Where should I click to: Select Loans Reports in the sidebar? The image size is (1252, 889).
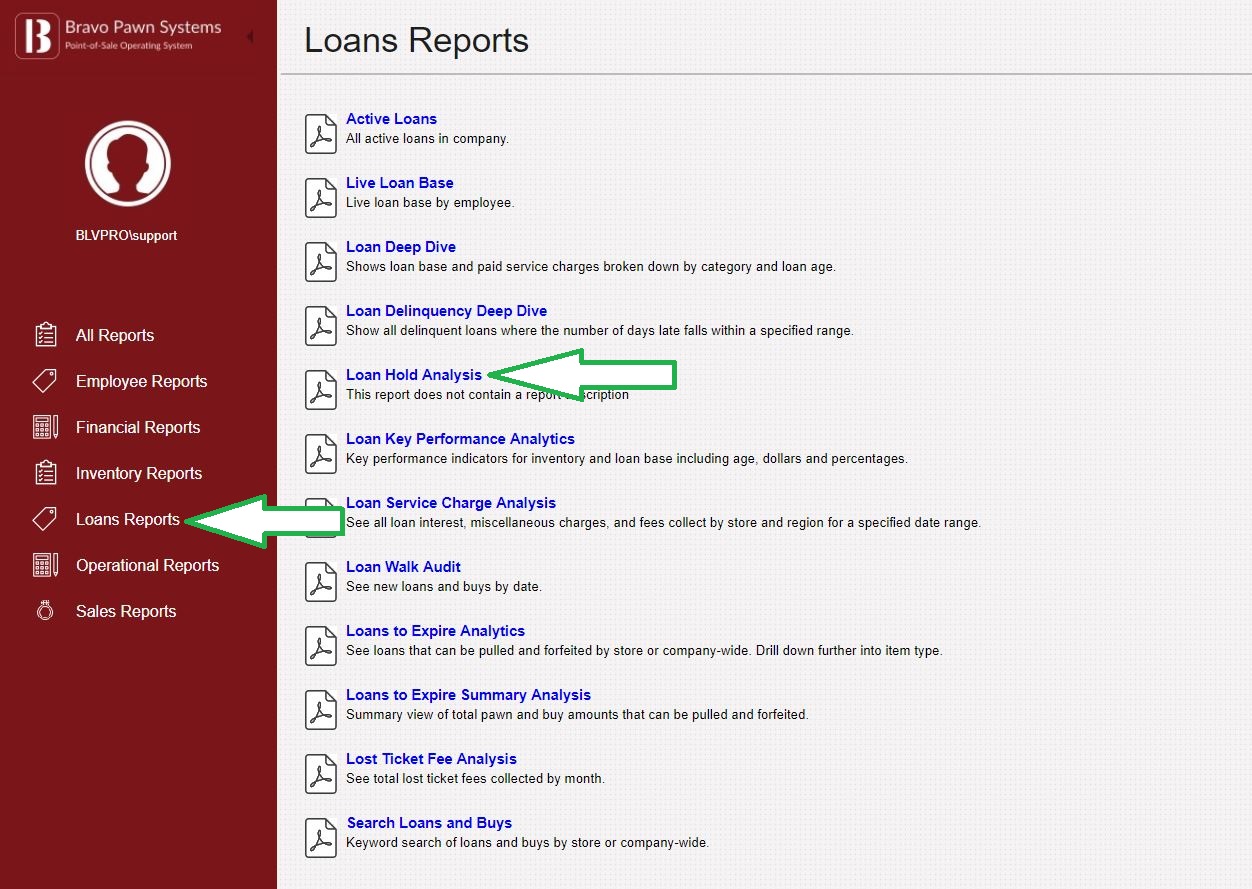(128, 519)
